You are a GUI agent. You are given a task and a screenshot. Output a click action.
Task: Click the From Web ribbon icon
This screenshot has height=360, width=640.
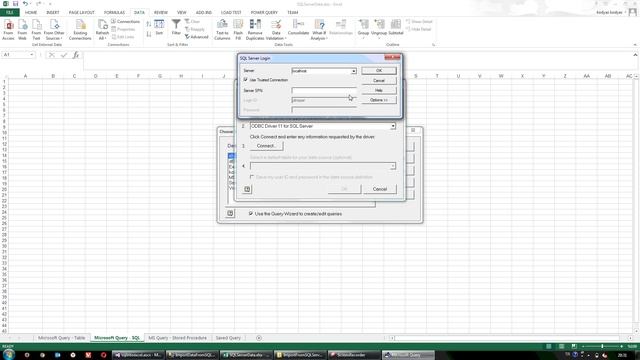(x=22, y=30)
